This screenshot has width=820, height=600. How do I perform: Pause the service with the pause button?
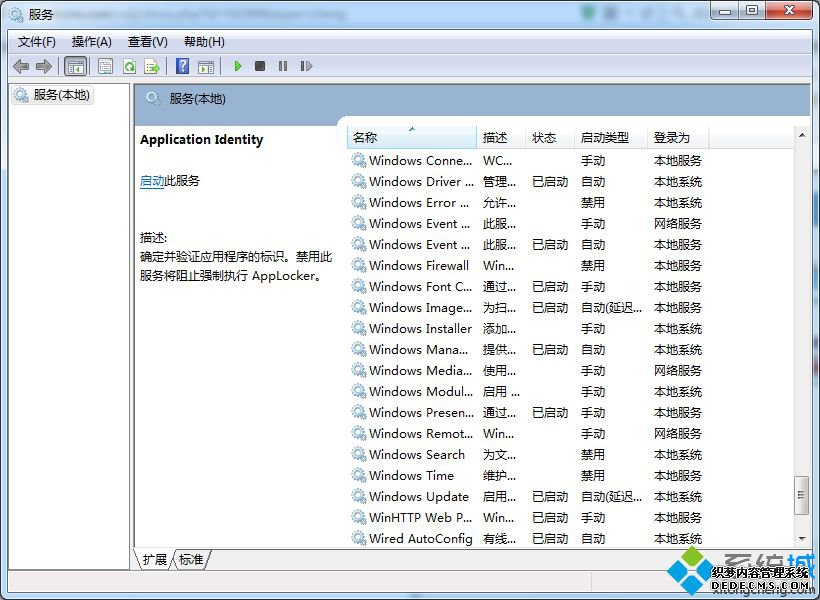tap(283, 66)
